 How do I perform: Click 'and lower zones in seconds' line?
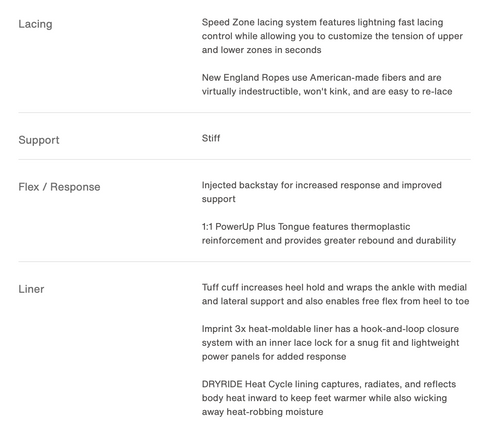point(261,50)
